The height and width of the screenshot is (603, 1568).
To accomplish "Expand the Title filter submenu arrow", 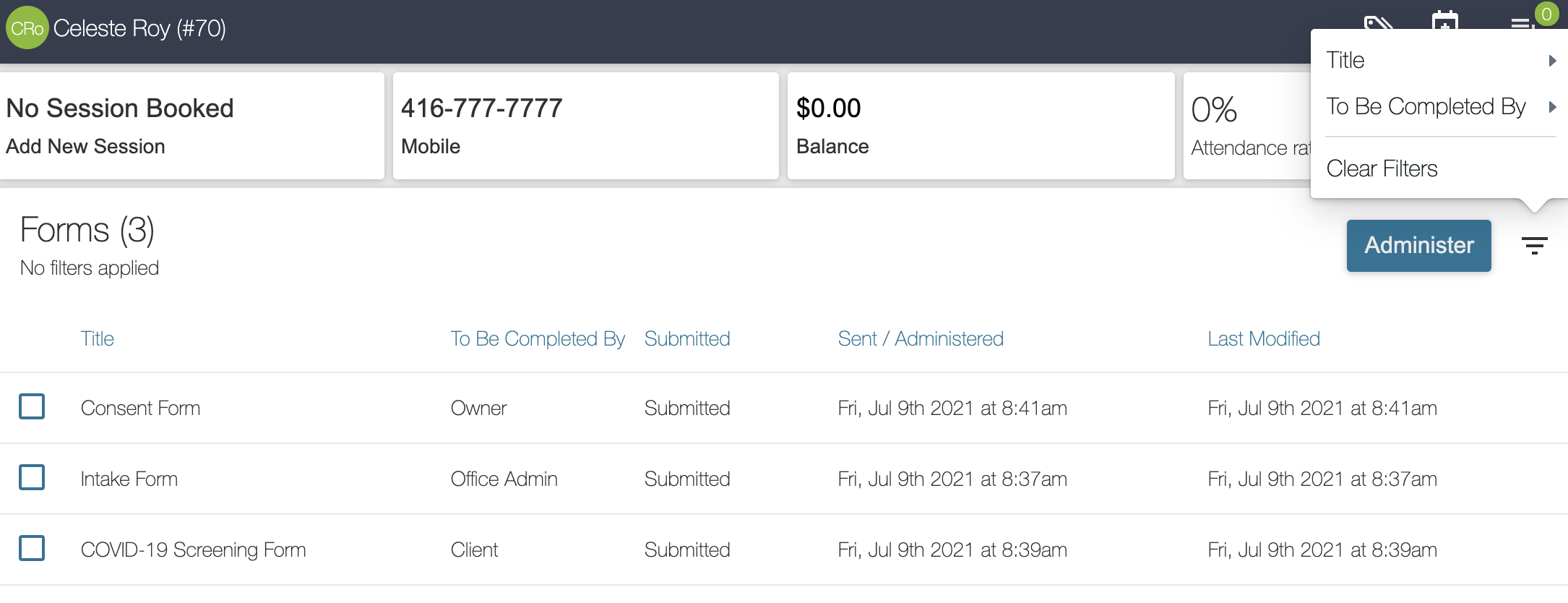I will click(1552, 61).
